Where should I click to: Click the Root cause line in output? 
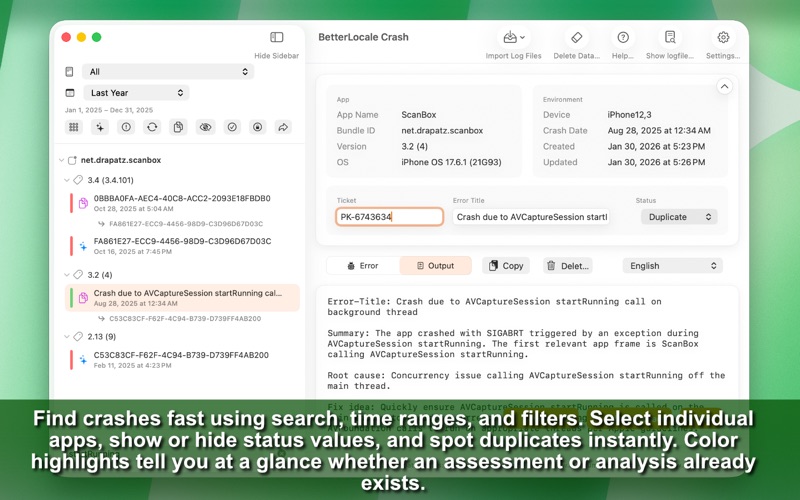526,381
